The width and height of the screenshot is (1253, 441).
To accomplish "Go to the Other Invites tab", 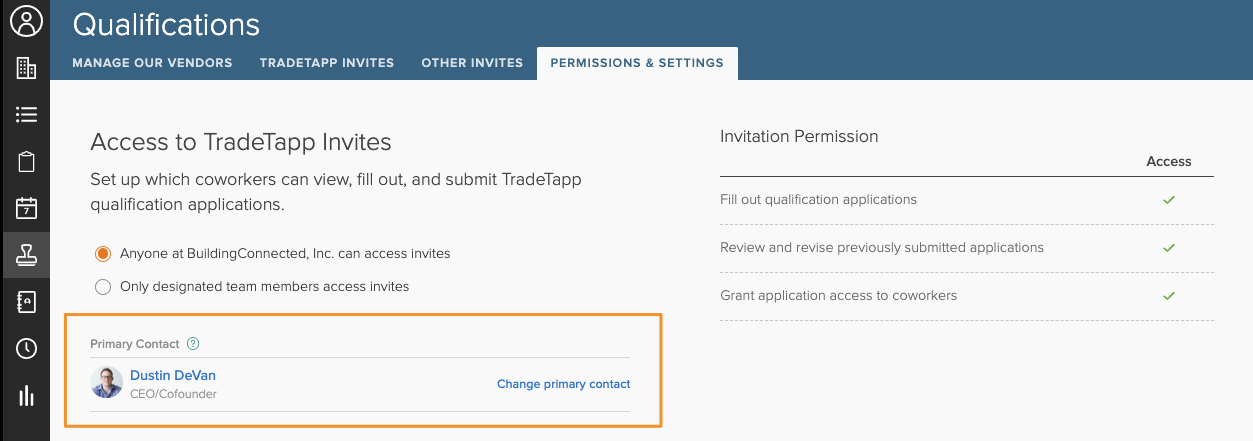I will (x=472, y=63).
